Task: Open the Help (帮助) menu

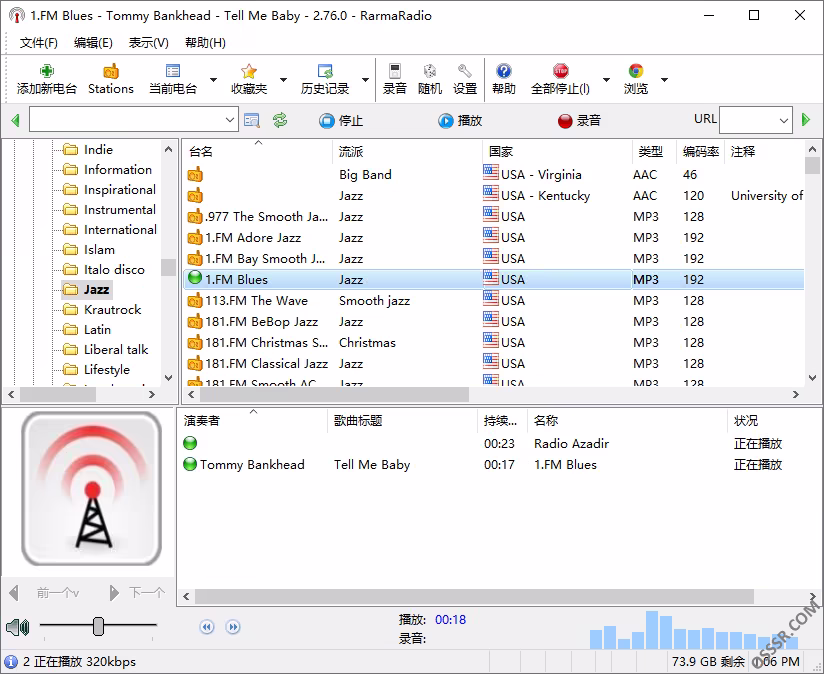Action: 205,43
